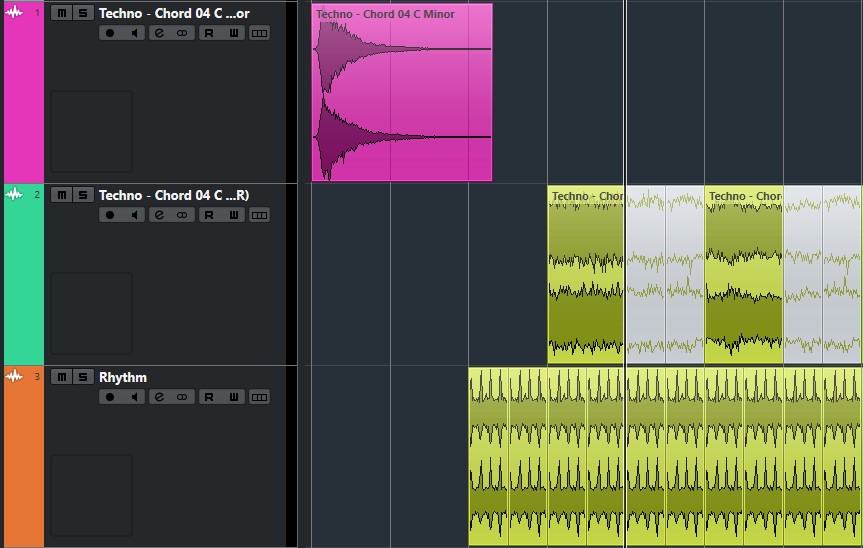Toggle monitor on Techno Chord 04 C ...or track
The width and height of the screenshot is (863, 548).
[134, 33]
